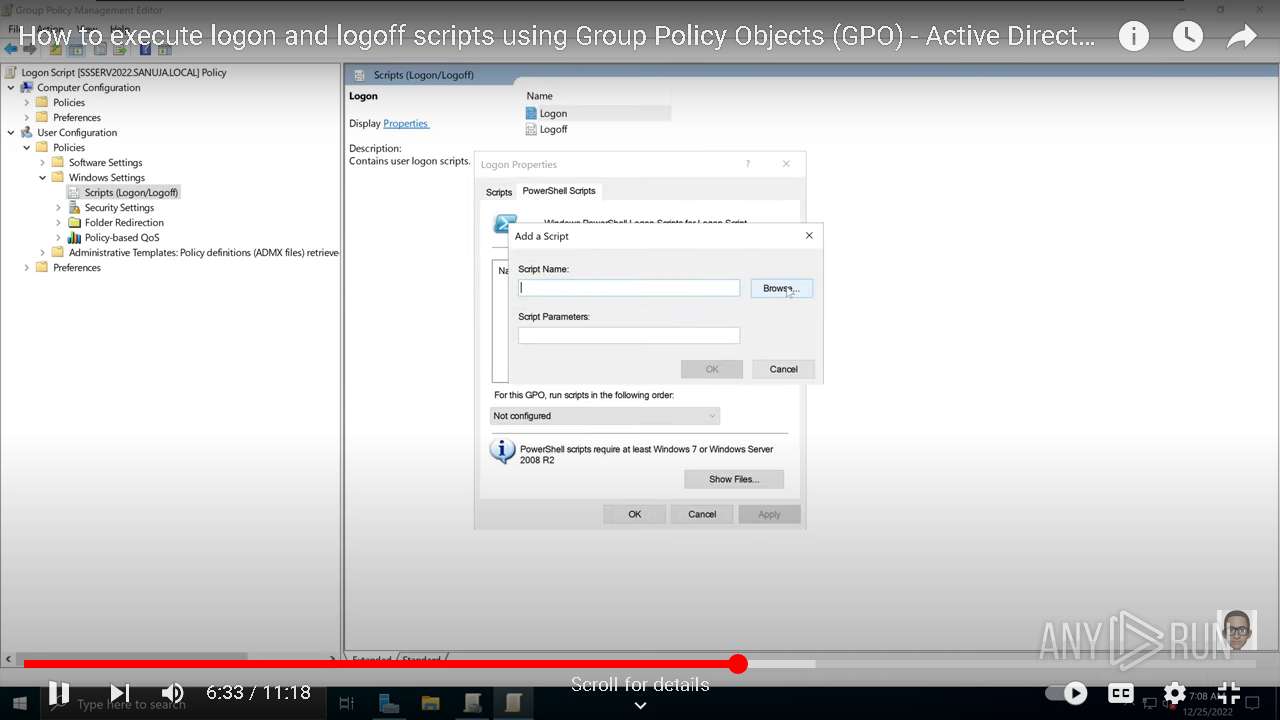Select the Logoff script entry

pyautogui.click(x=553, y=129)
